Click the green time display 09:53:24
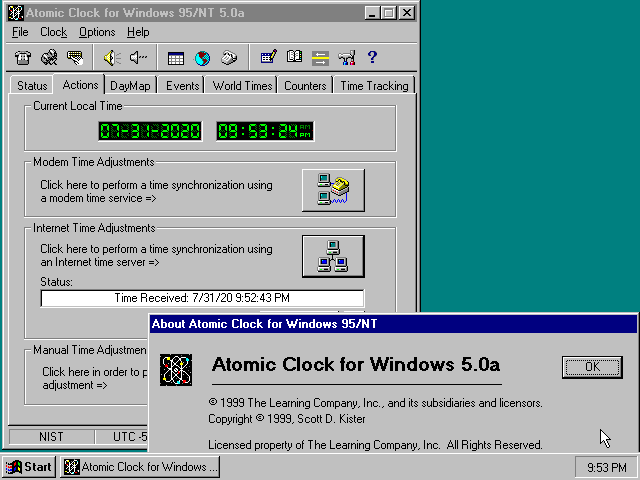 coord(265,131)
